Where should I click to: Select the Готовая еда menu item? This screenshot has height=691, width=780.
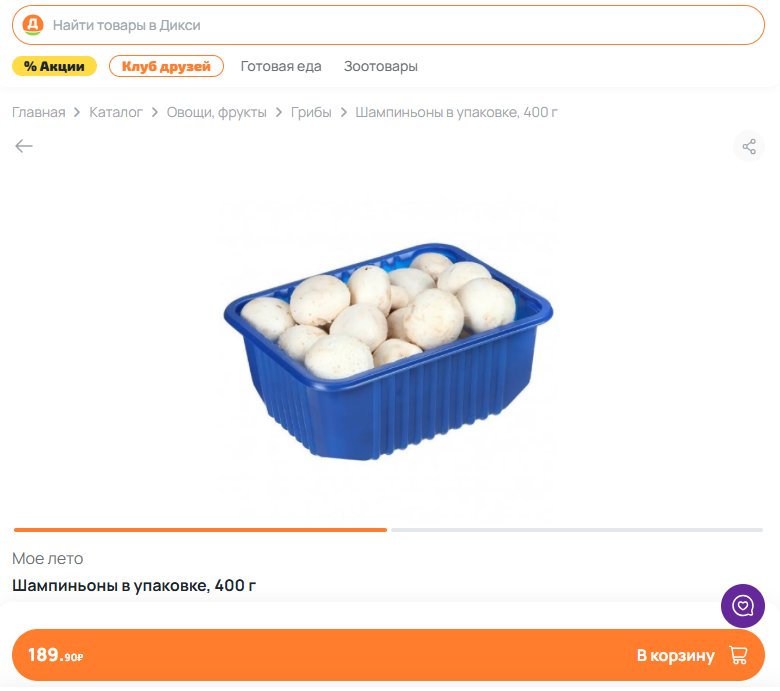pos(281,66)
